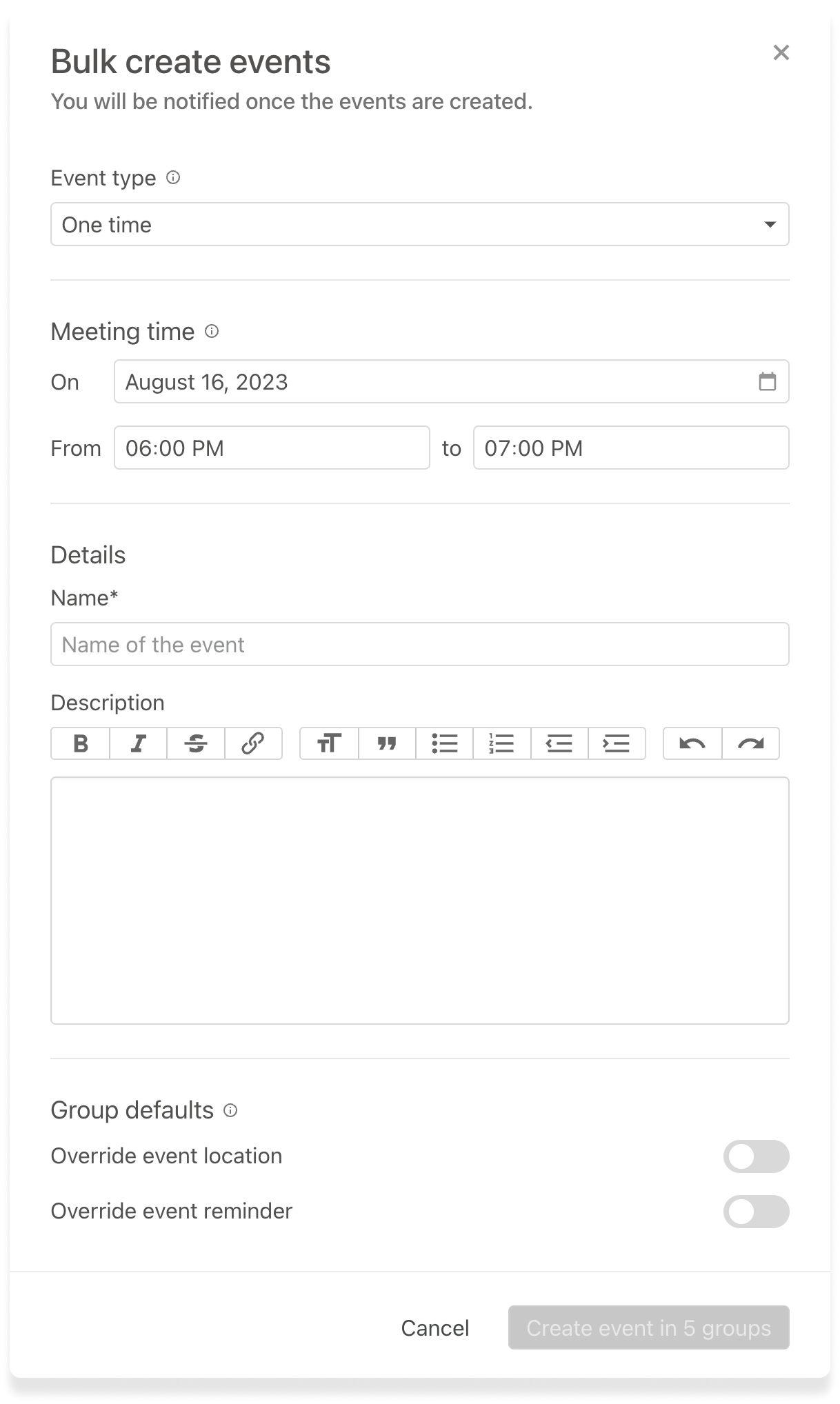Increase indent in description editor

(x=617, y=743)
